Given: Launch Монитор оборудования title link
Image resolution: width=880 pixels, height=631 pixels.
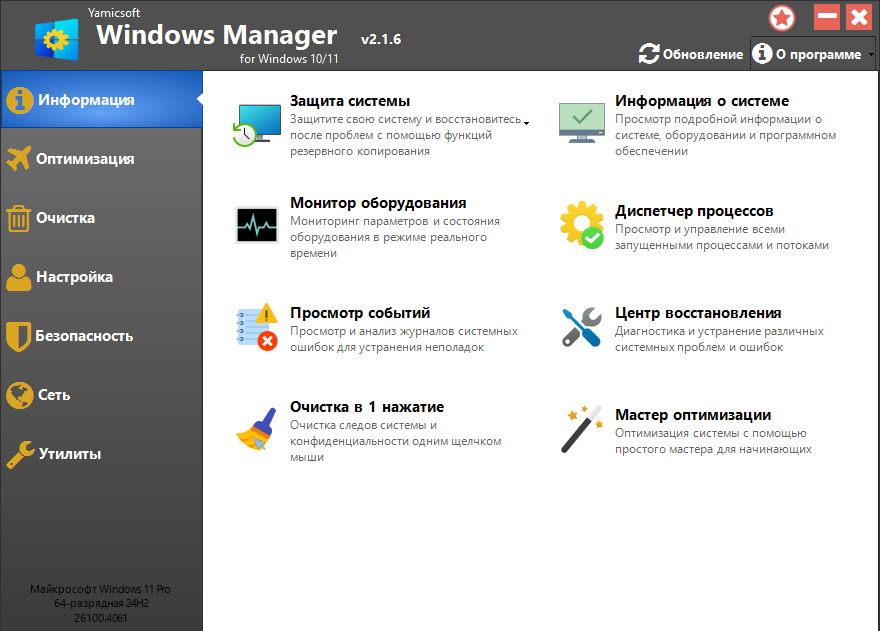Looking at the screenshot, I should coord(378,203).
